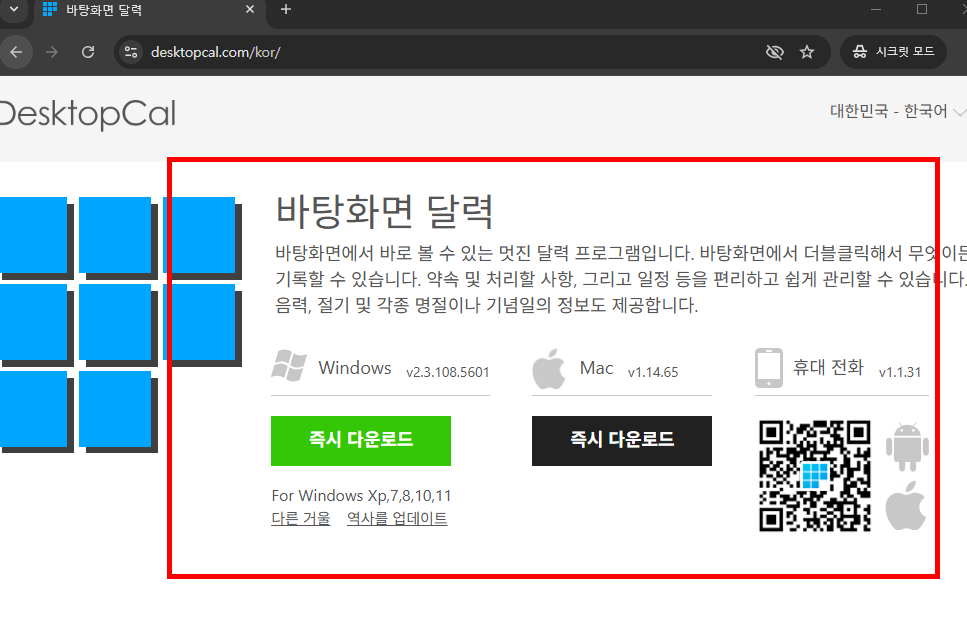Click the Apple logo for Mac version
Viewport: 967px width, 625px height.
click(x=549, y=367)
